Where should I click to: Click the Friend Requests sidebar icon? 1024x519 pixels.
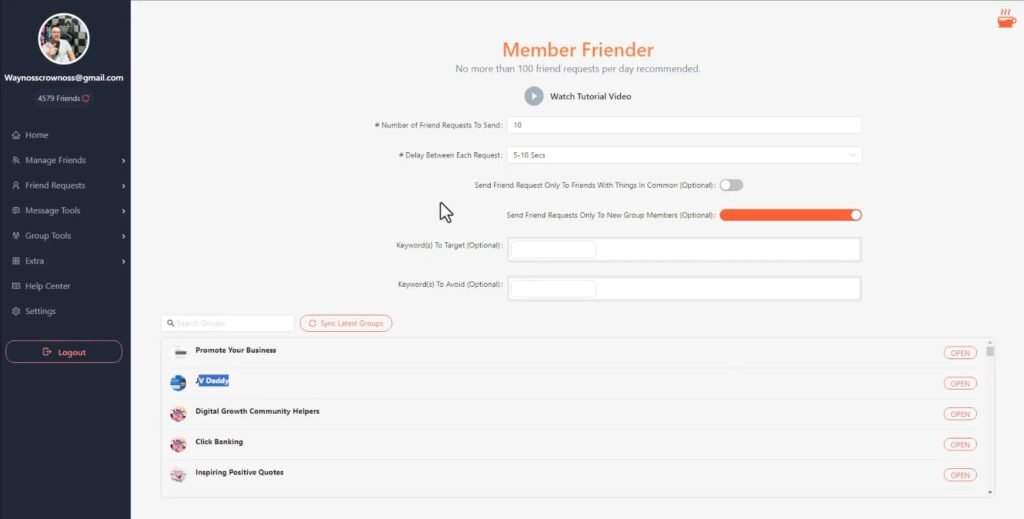[16, 185]
